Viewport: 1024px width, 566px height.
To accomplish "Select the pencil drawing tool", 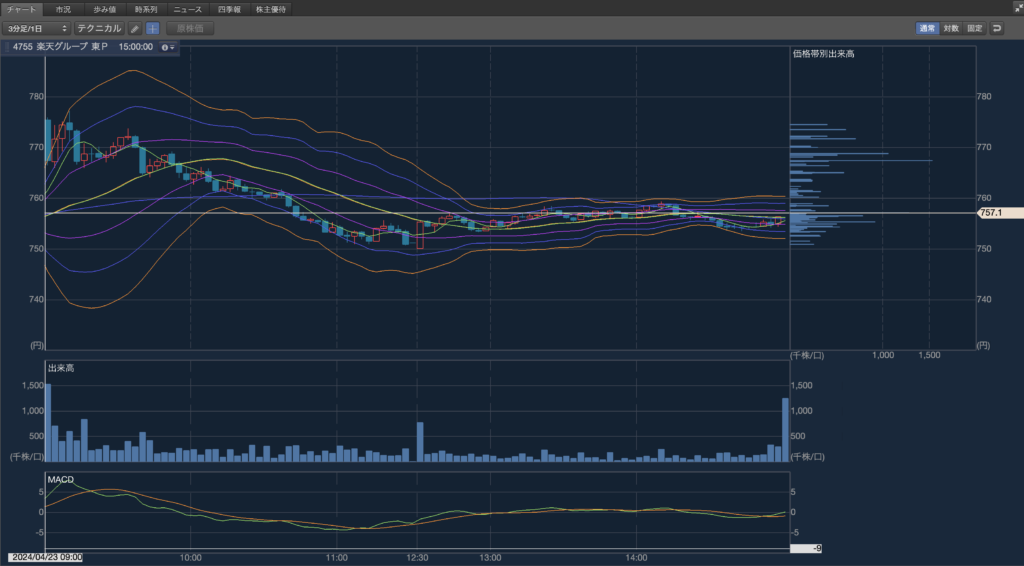I will pos(135,29).
